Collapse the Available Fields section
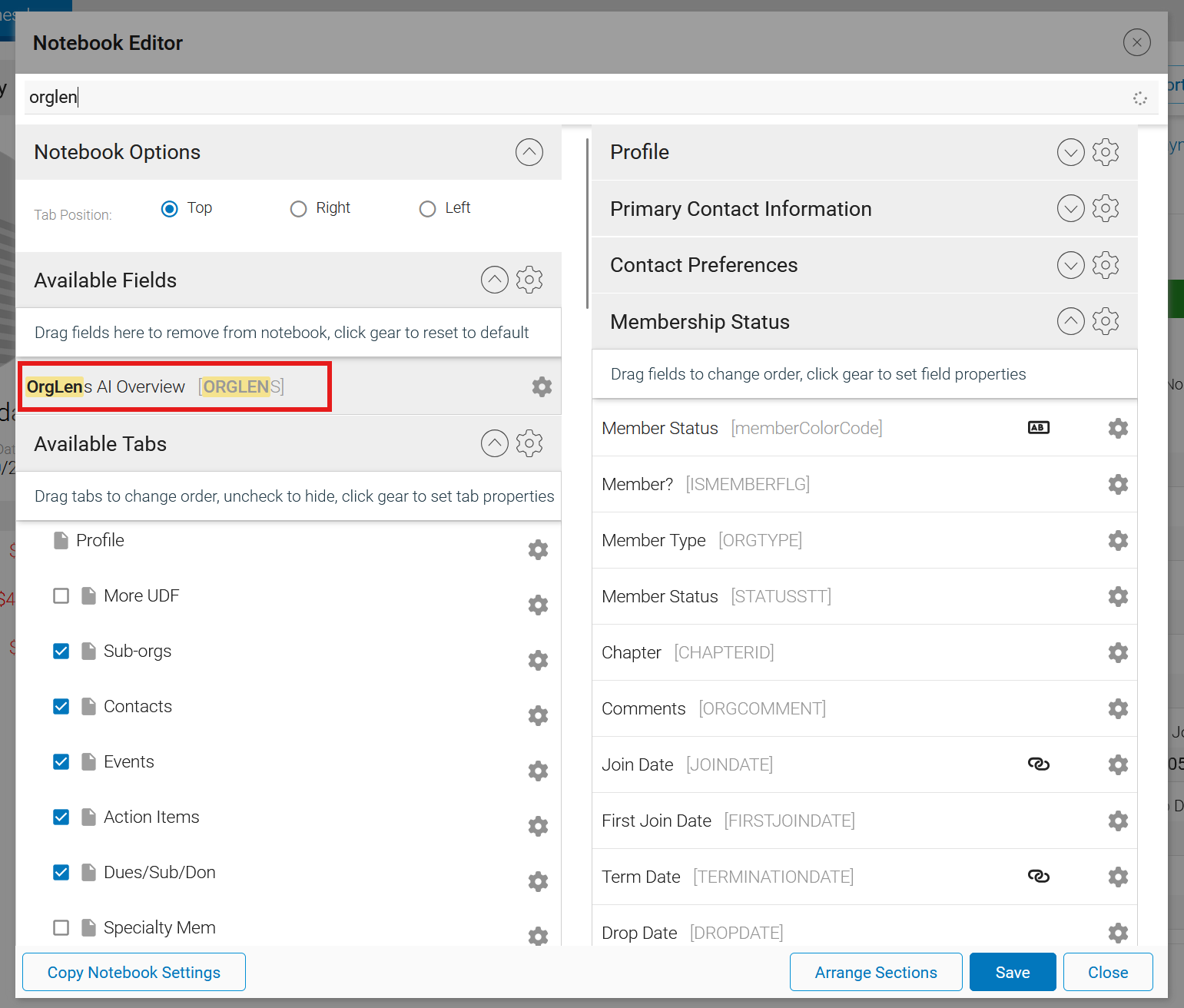This screenshot has height=1008, width=1184. (495, 280)
